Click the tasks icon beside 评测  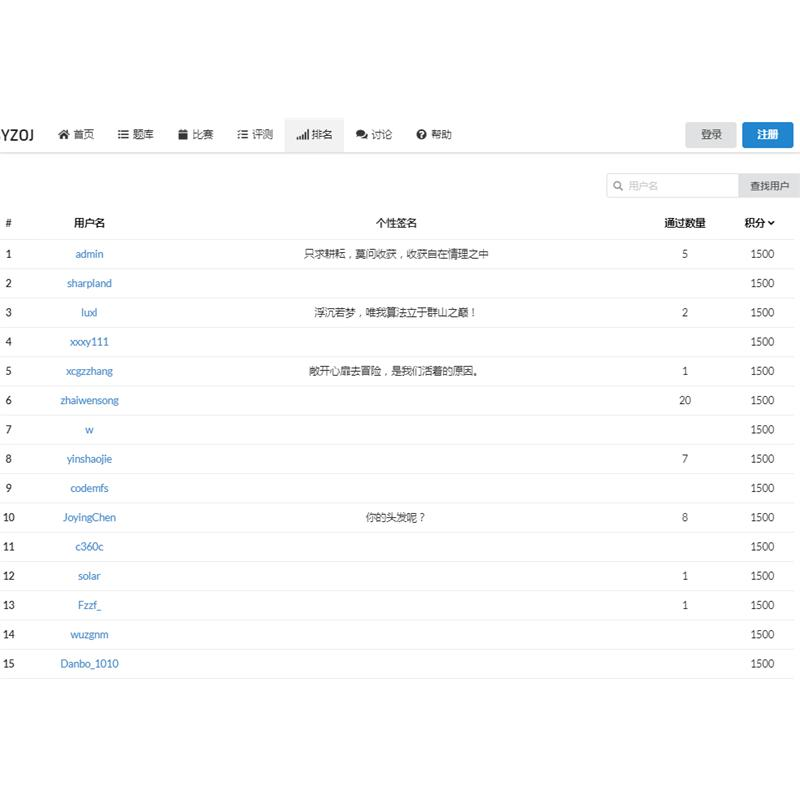tap(242, 135)
